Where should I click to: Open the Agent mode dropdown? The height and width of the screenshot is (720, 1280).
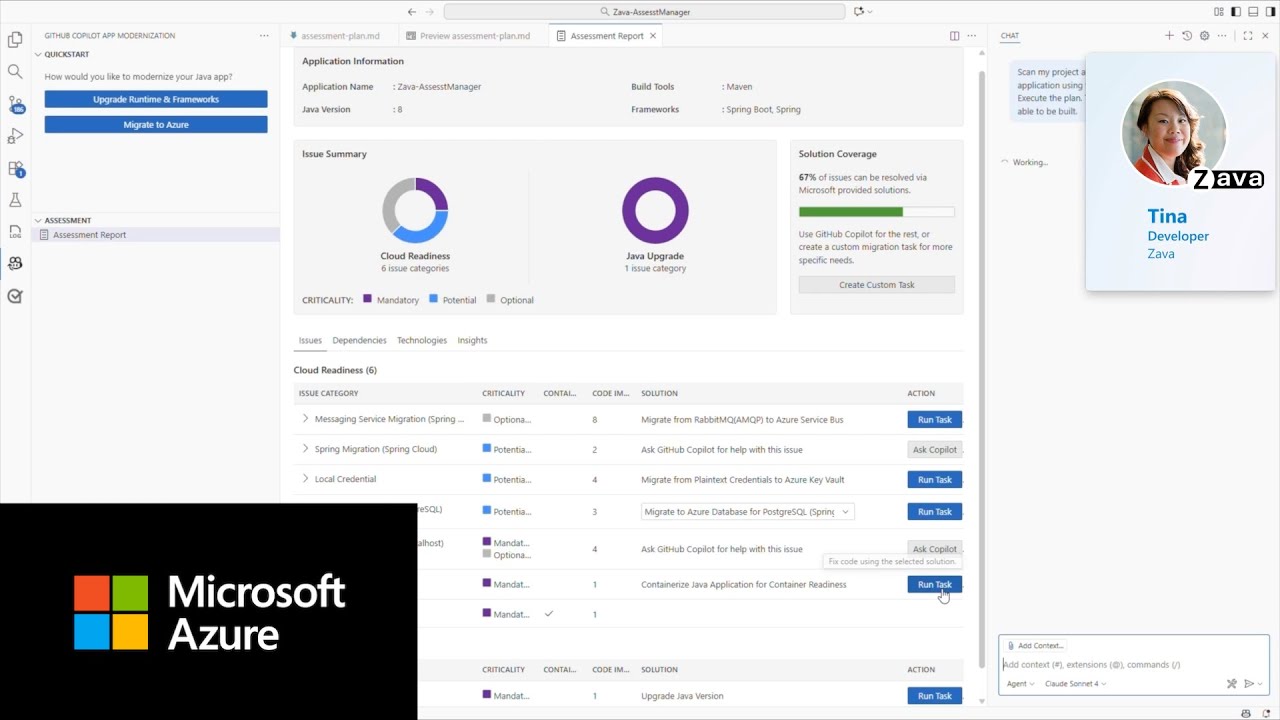[x=1020, y=684]
